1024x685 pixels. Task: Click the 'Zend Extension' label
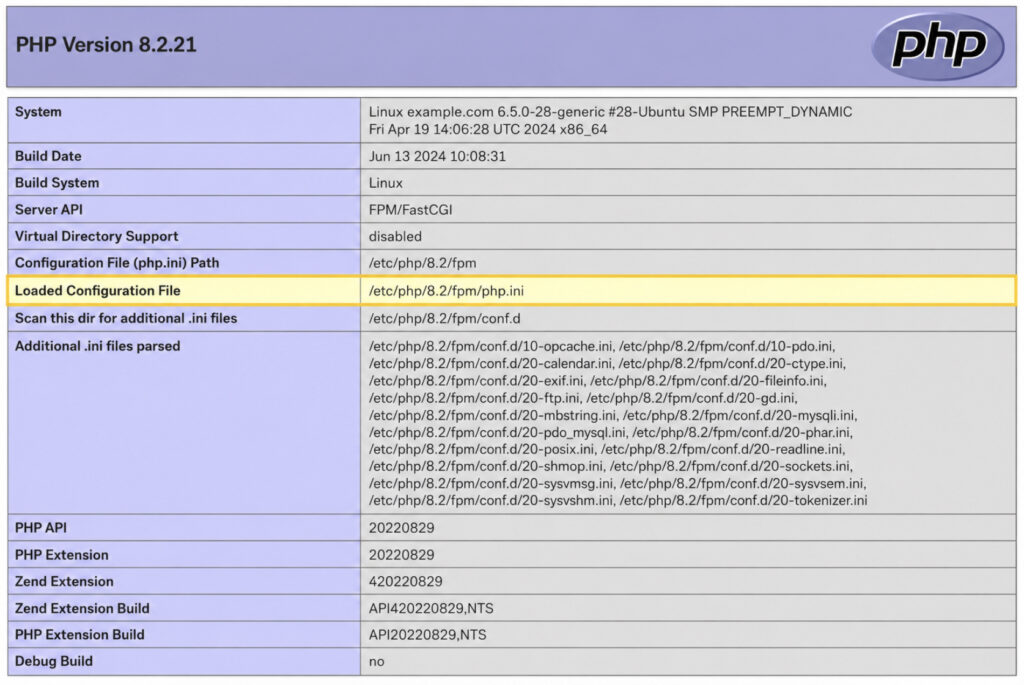[64, 581]
